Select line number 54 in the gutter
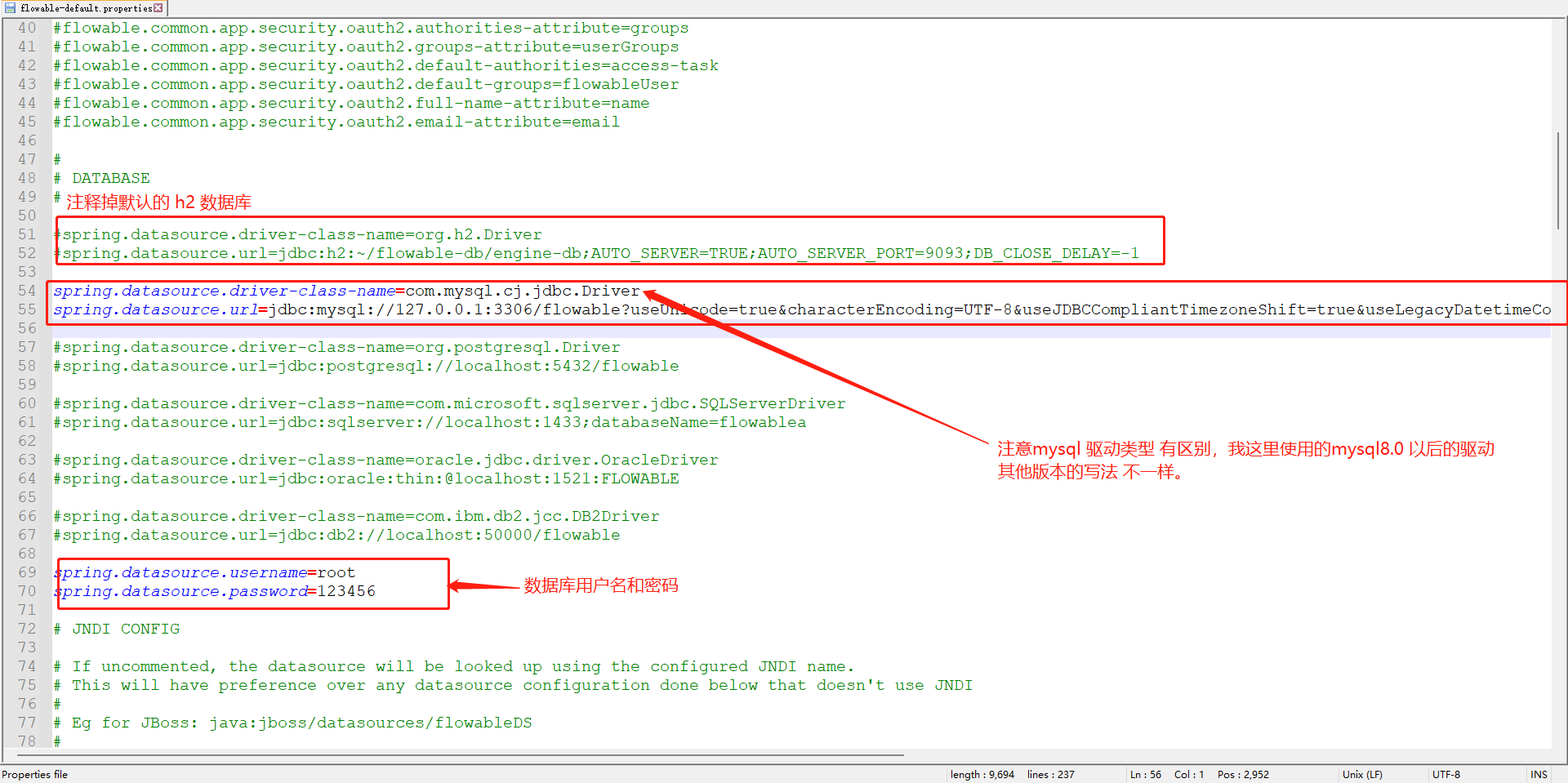1568x783 pixels. pyautogui.click(x=27, y=290)
